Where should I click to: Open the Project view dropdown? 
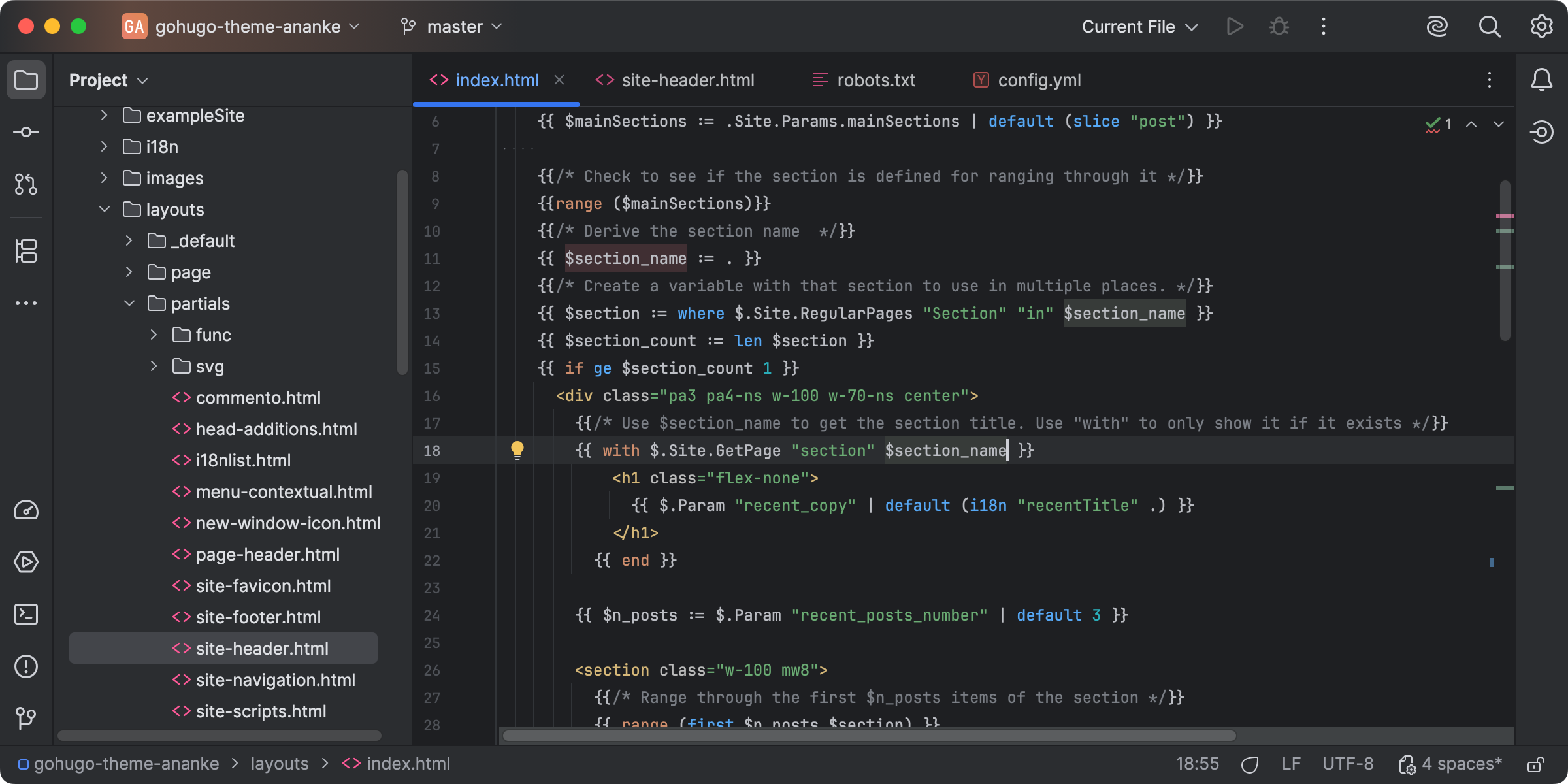click(108, 80)
